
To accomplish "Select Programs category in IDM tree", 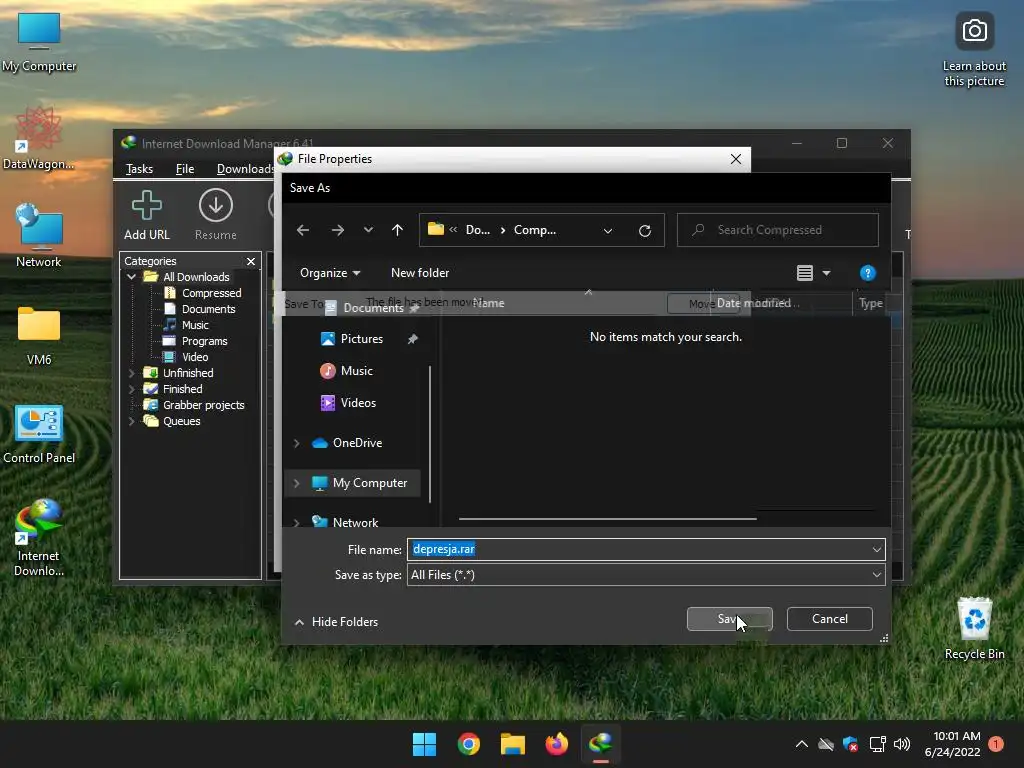I will coord(197,341).
